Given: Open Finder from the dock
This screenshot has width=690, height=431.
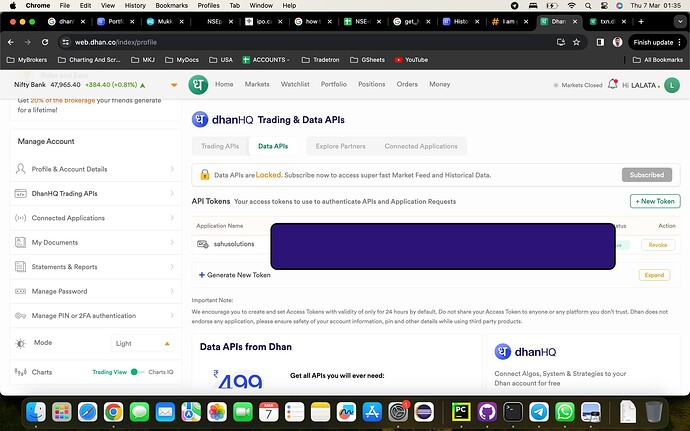Looking at the screenshot, I should [x=36, y=413].
